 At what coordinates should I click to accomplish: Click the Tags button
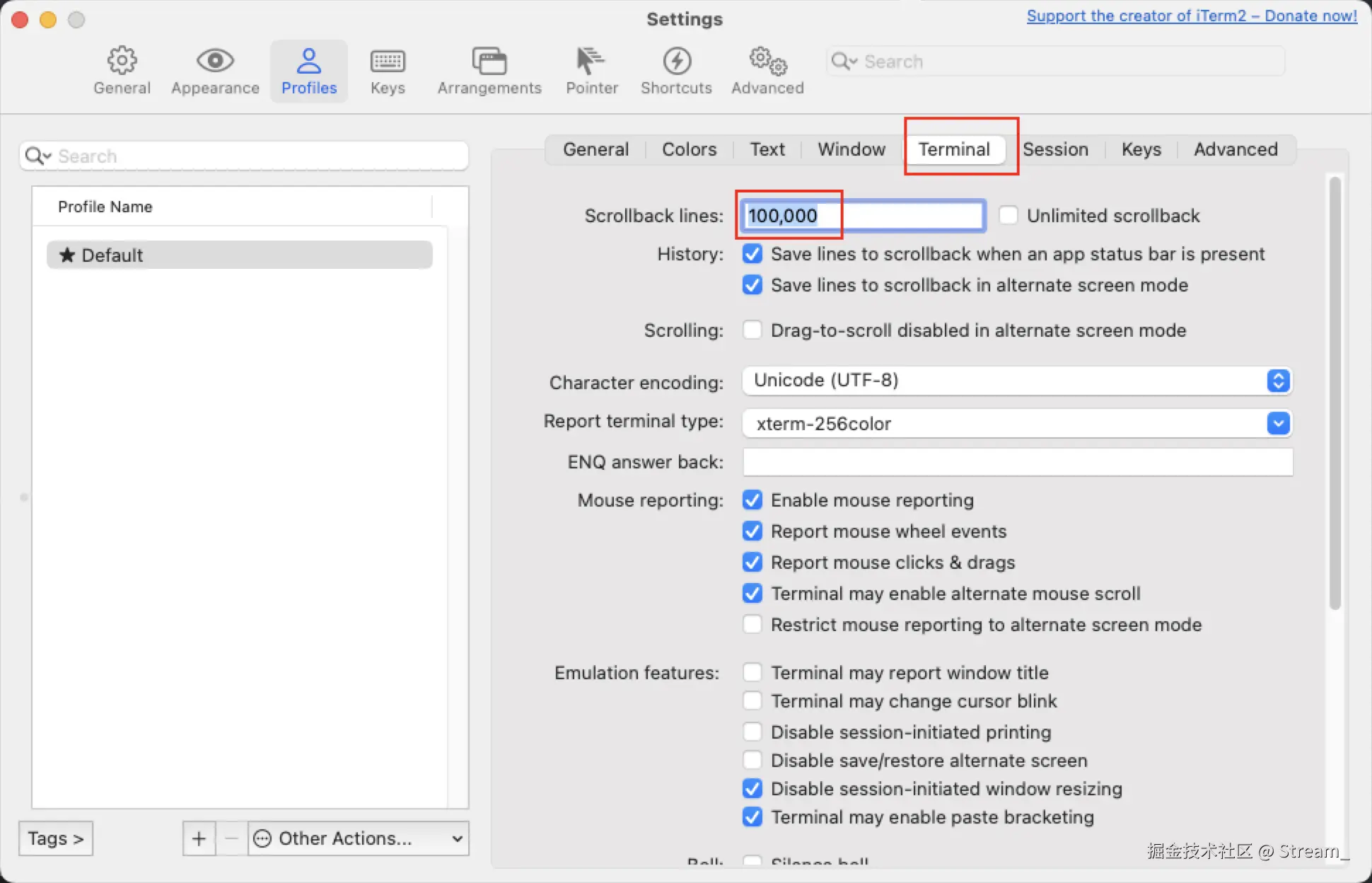(x=56, y=838)
